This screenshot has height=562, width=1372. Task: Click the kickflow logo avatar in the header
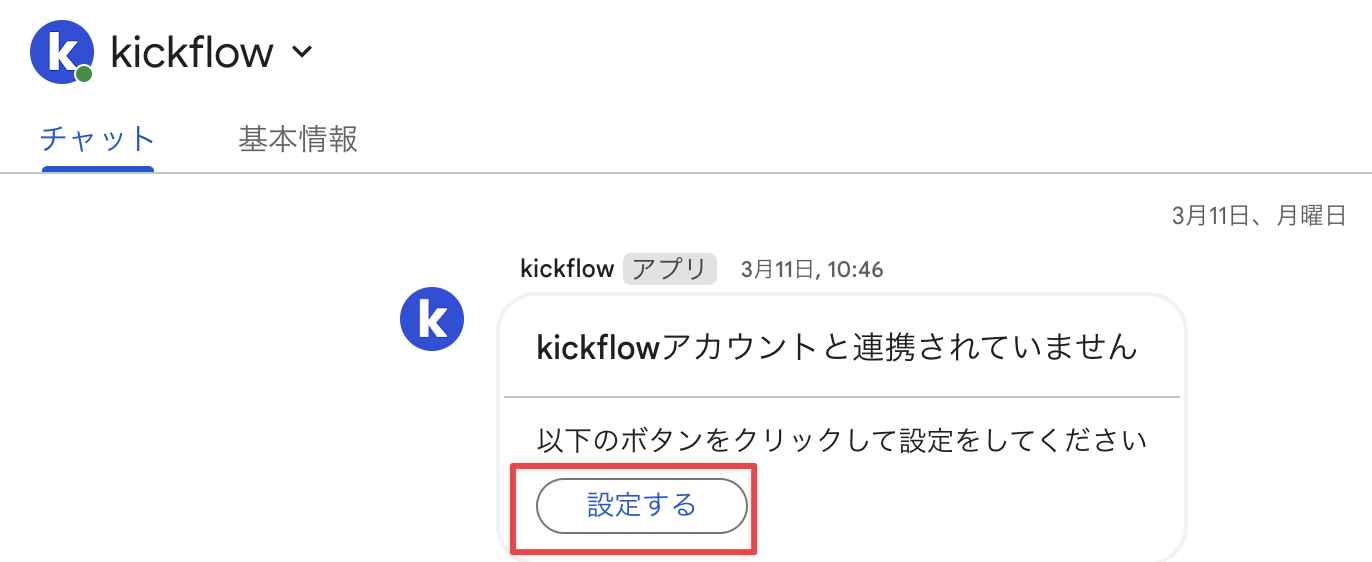pos(62,51)
